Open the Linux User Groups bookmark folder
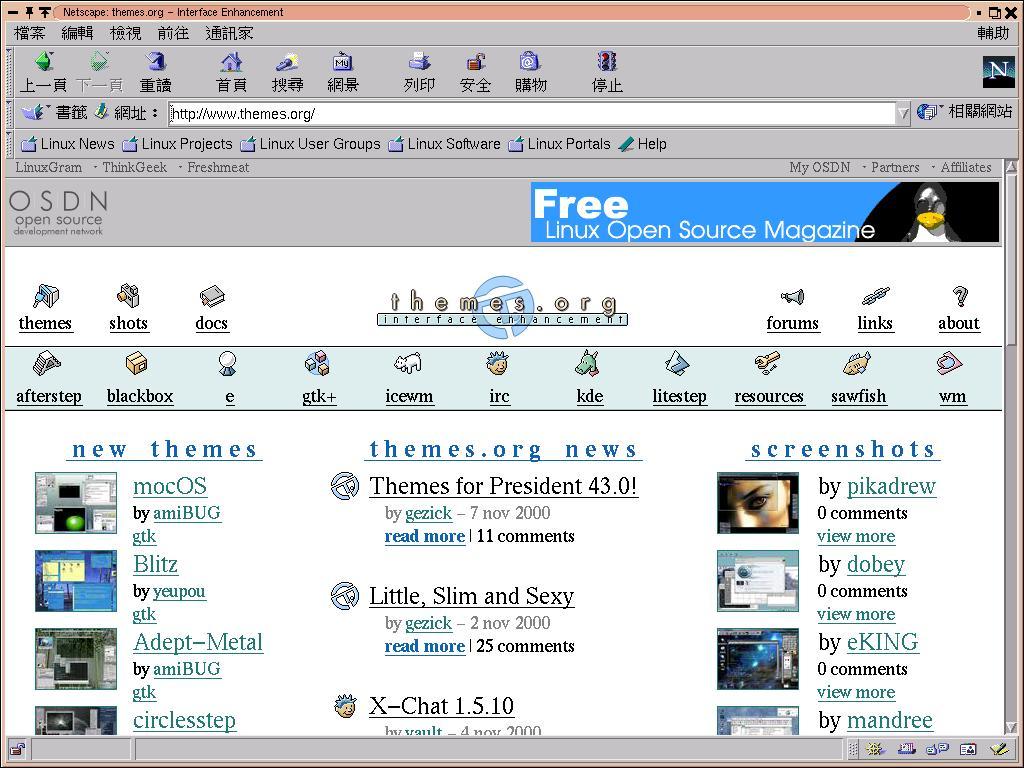The width and height of the screenshot is (1024, 768). coord(310,144)
